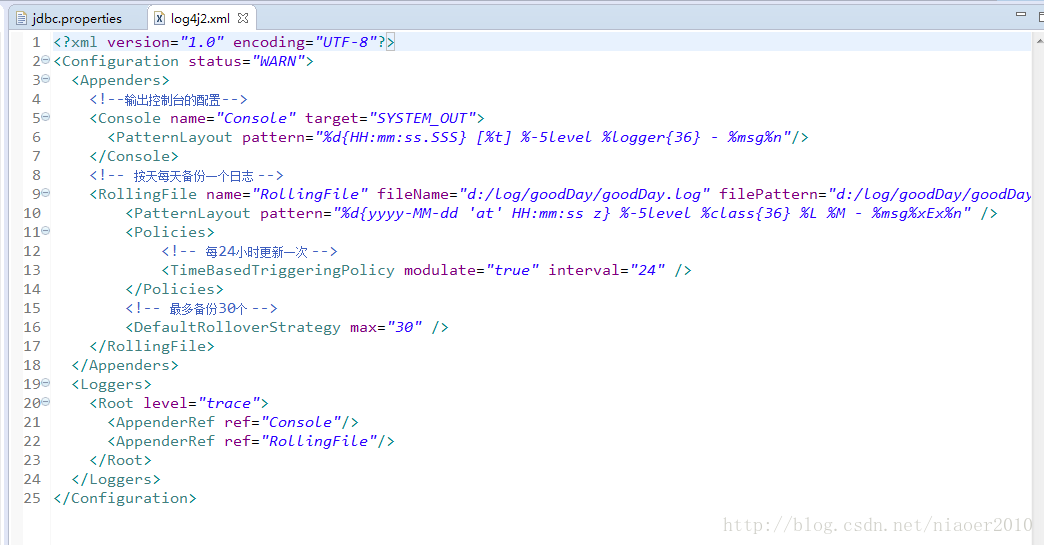Collapse the Configuration element on line 2
1044x545 pixels.
pyautogui.click(x=45, y=60)
